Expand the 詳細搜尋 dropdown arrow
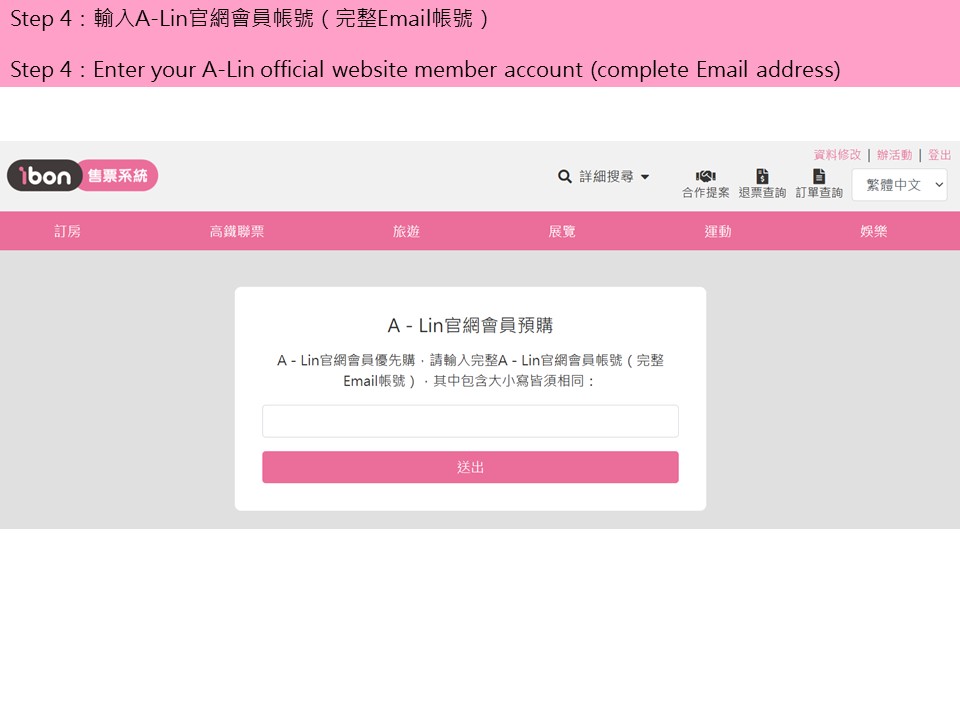960x720 pixels. point(645,177)
